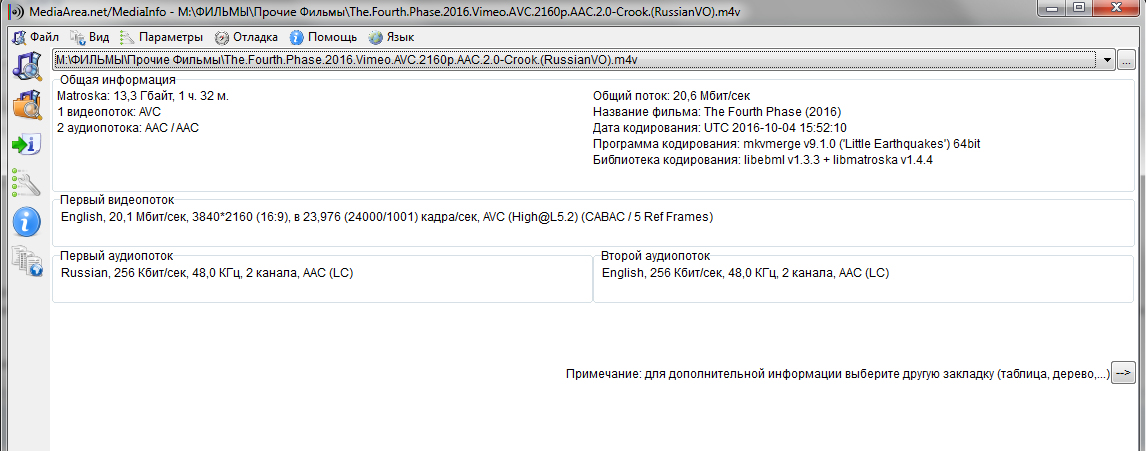The height and width of the screenshot is (451, 1146).
Task: Open the Язык language menu
Action: pos(391,37)
